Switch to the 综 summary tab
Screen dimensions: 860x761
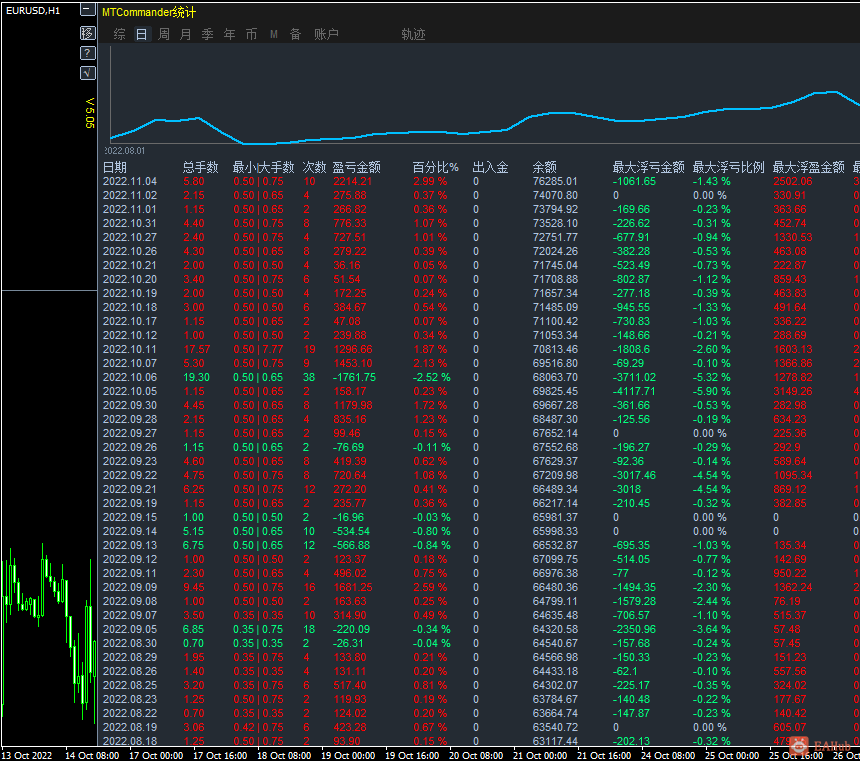tap(120, 35)
